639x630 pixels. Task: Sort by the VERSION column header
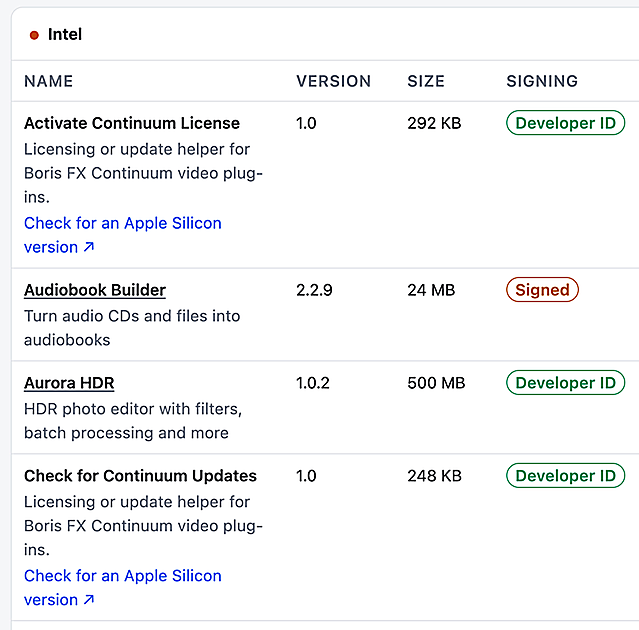333,81
